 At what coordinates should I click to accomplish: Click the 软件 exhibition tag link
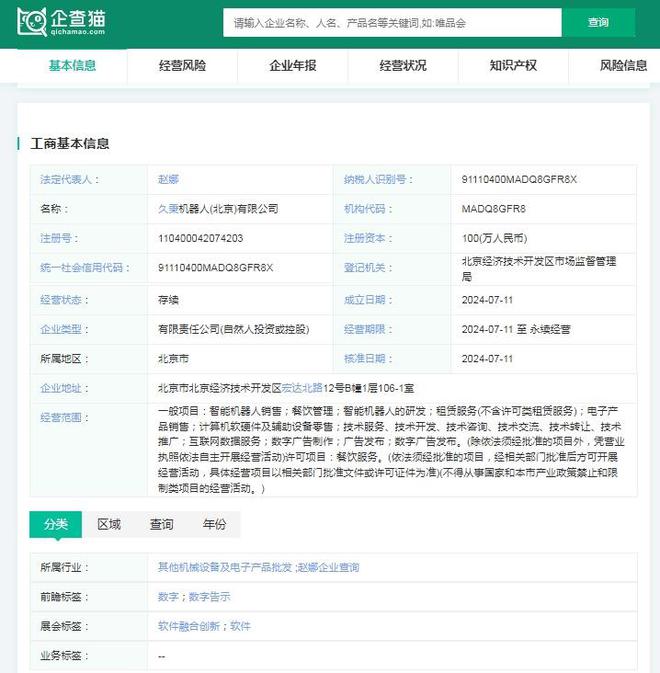(x=240, y=626)
